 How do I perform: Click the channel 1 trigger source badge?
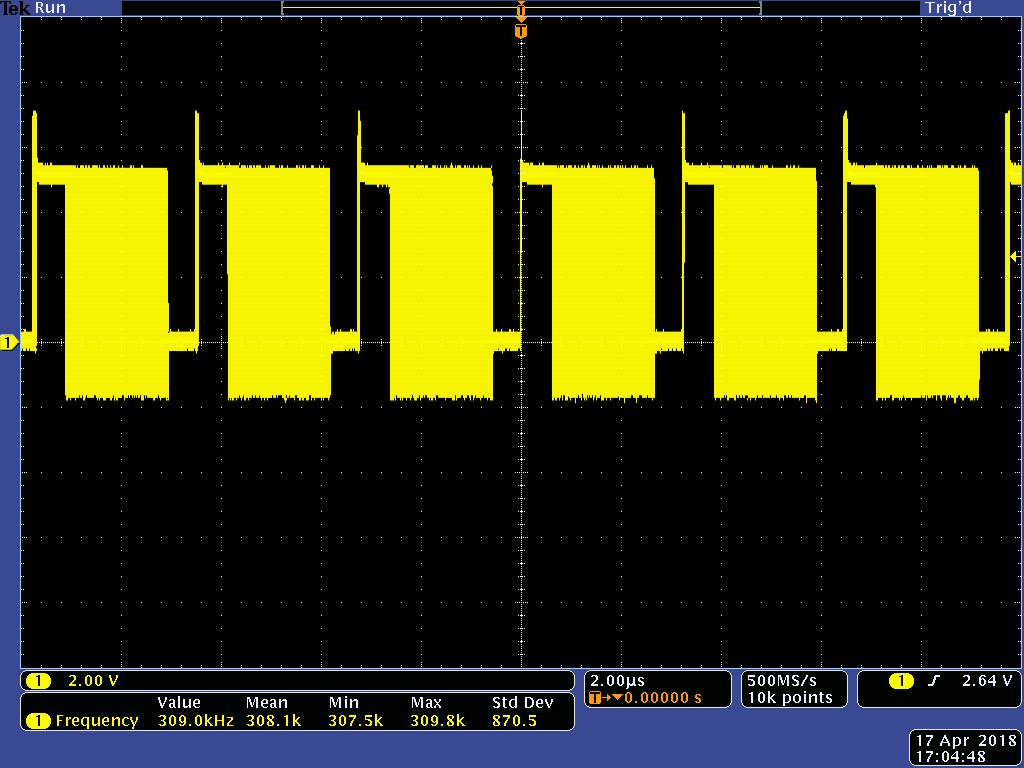click(x=901, y=681)
